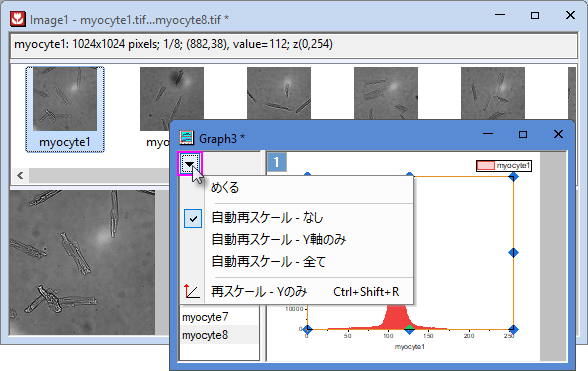Image resolution: width=588 pixels, height=371 pixels.
Task: Close the Graph3 window
Action: 558,134
